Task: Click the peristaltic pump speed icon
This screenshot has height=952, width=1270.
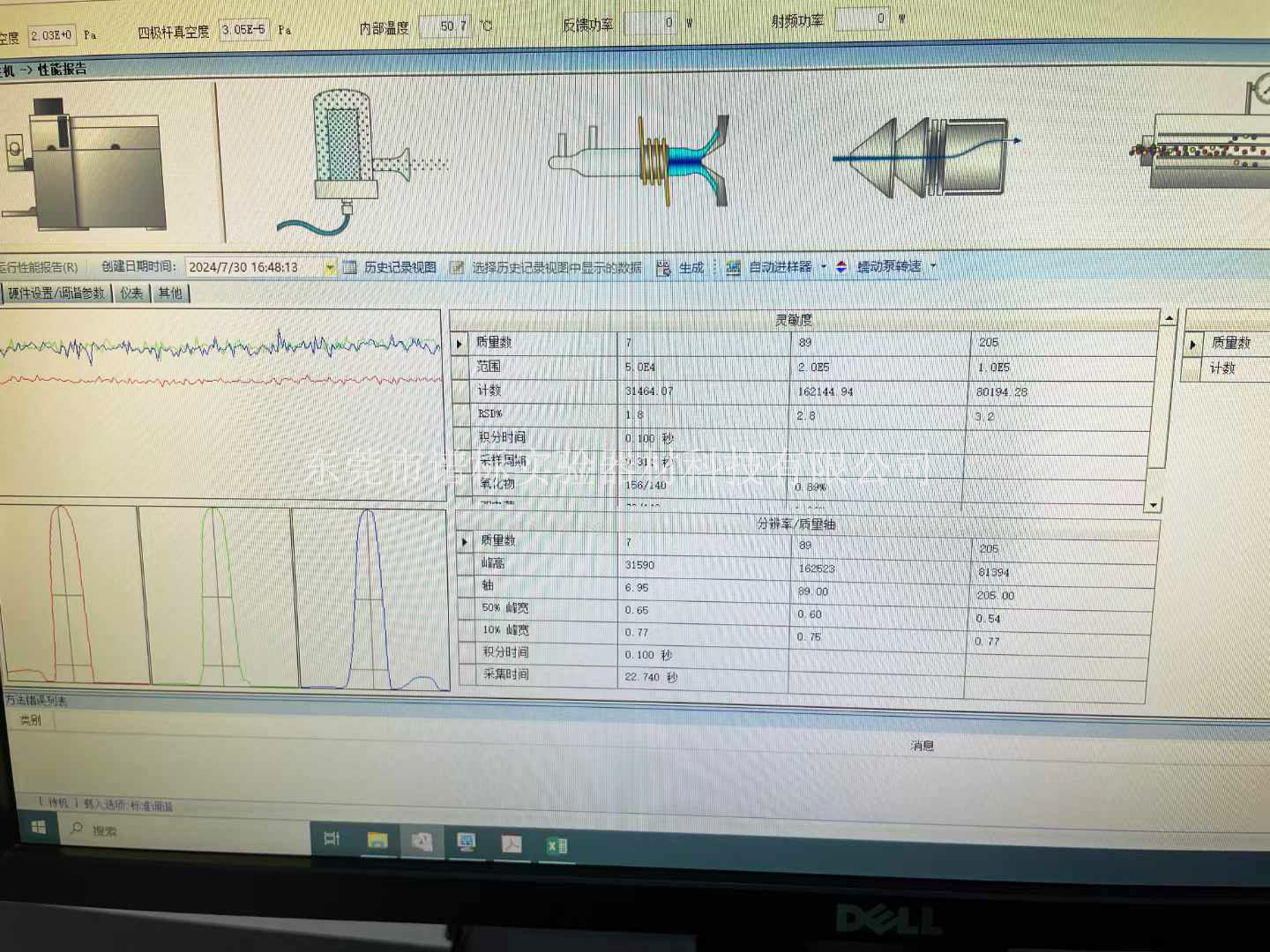Action: coord(842,267)
